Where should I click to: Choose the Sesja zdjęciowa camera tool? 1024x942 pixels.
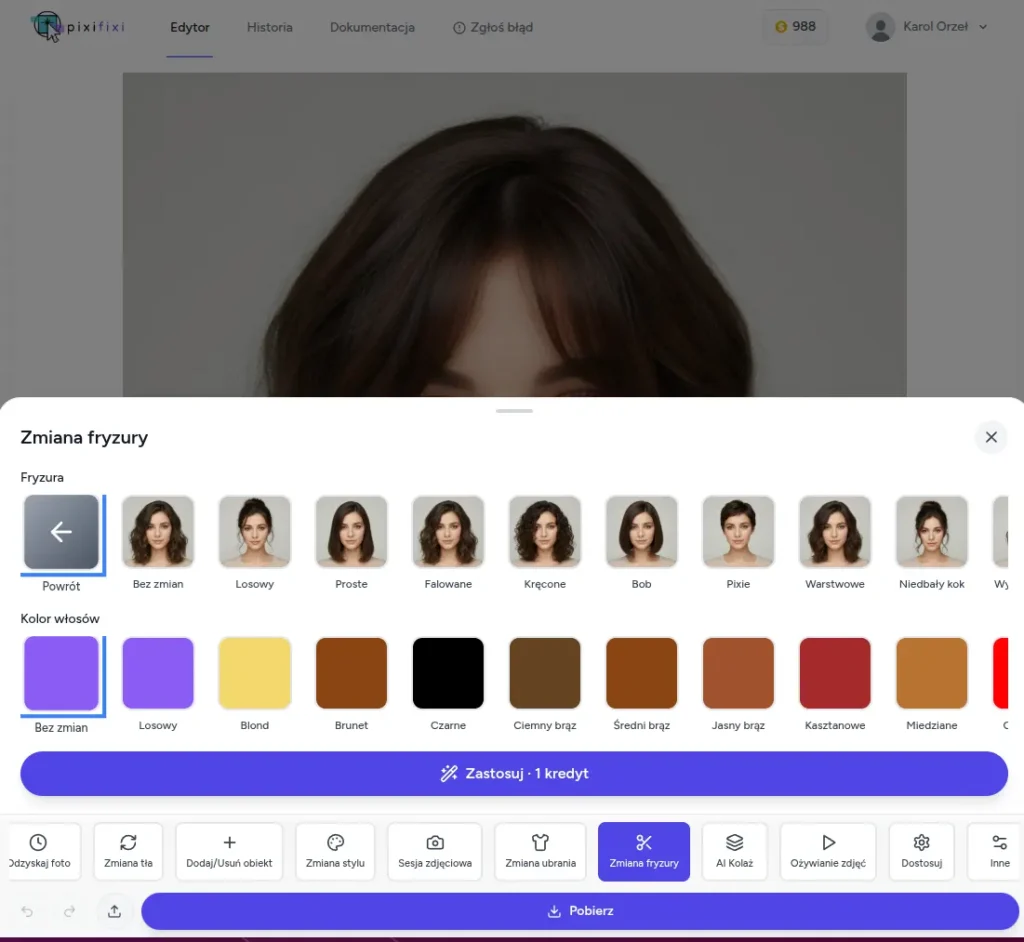[x=434, y=851]
